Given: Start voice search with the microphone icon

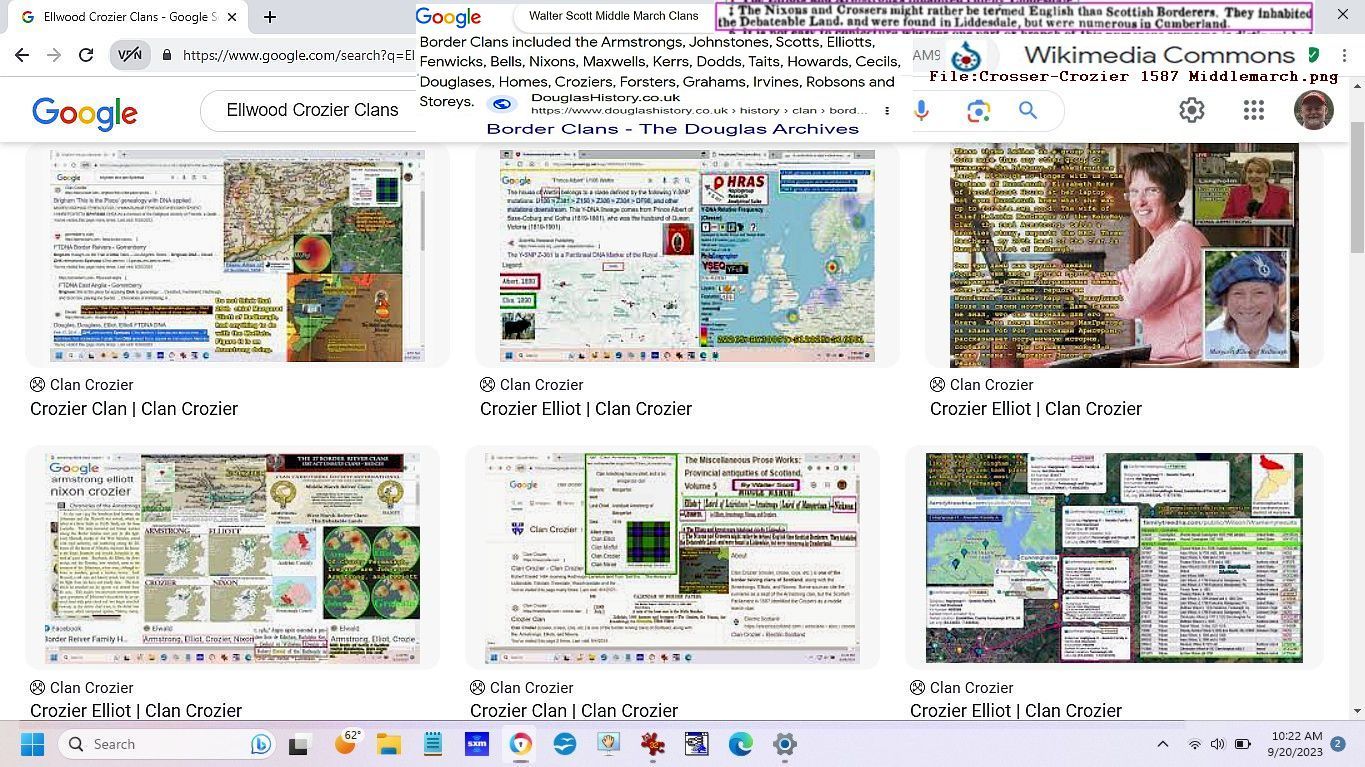Looking at the screenshot, I should click(921, 111).
